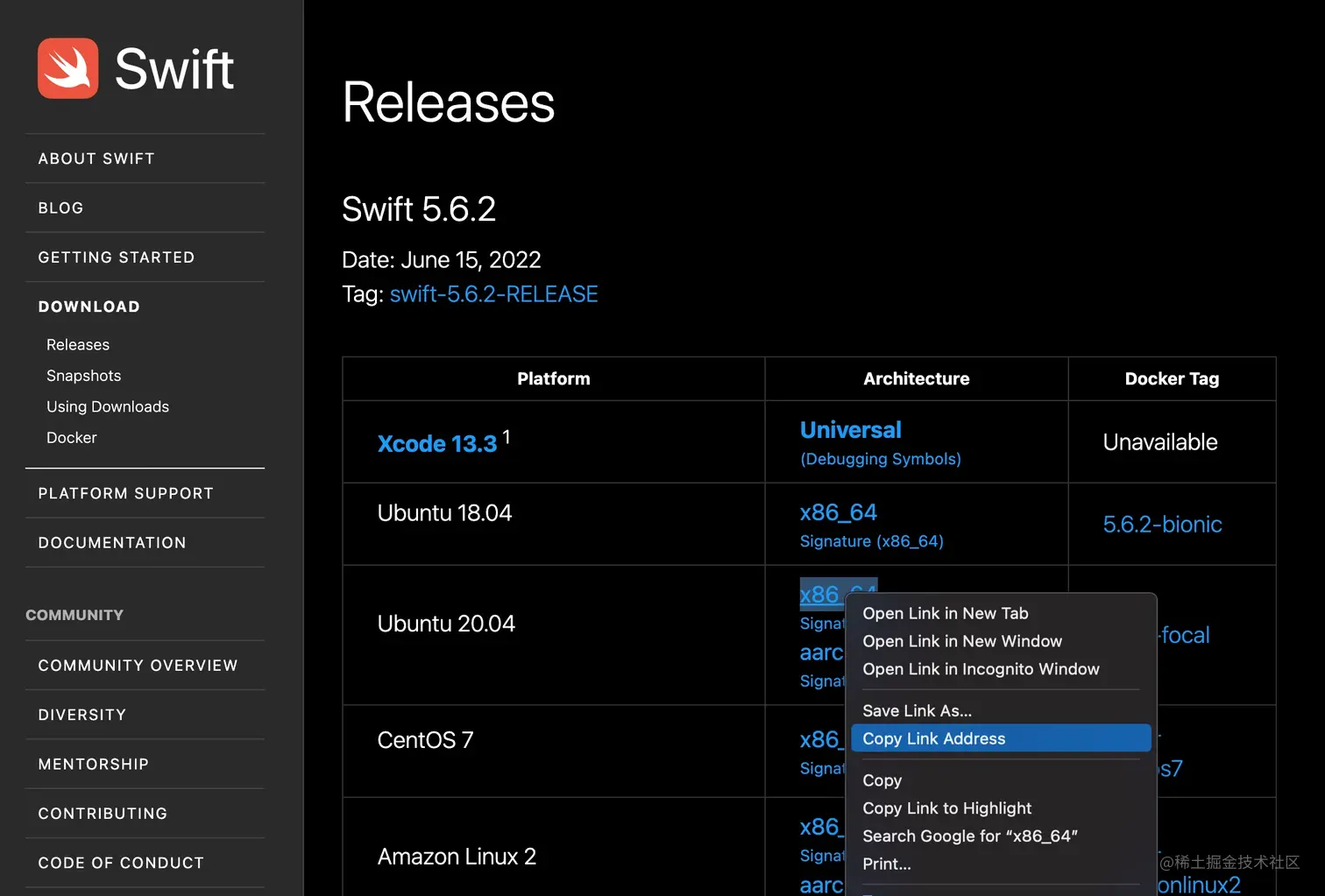Open swift-5.6.2-RELEASE tag link
The height and width of the screenshot is (896, 1325).
(x=494, y=294)
